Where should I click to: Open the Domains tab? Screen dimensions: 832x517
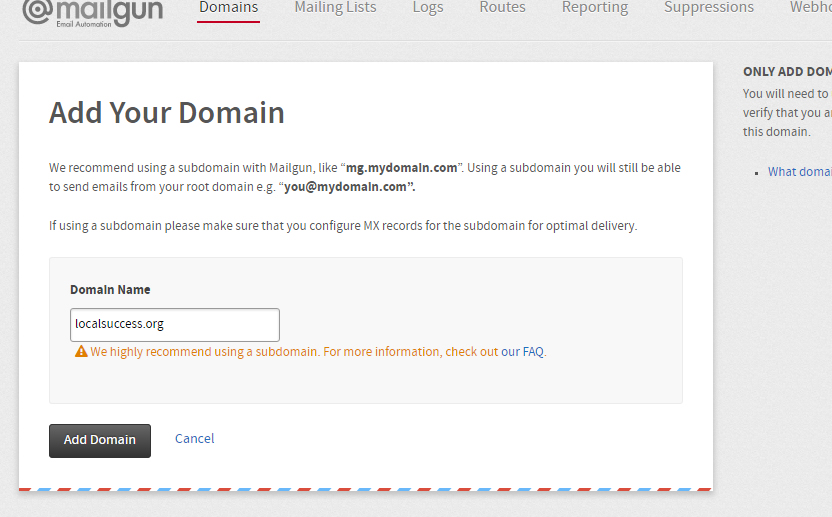[228, 8]
